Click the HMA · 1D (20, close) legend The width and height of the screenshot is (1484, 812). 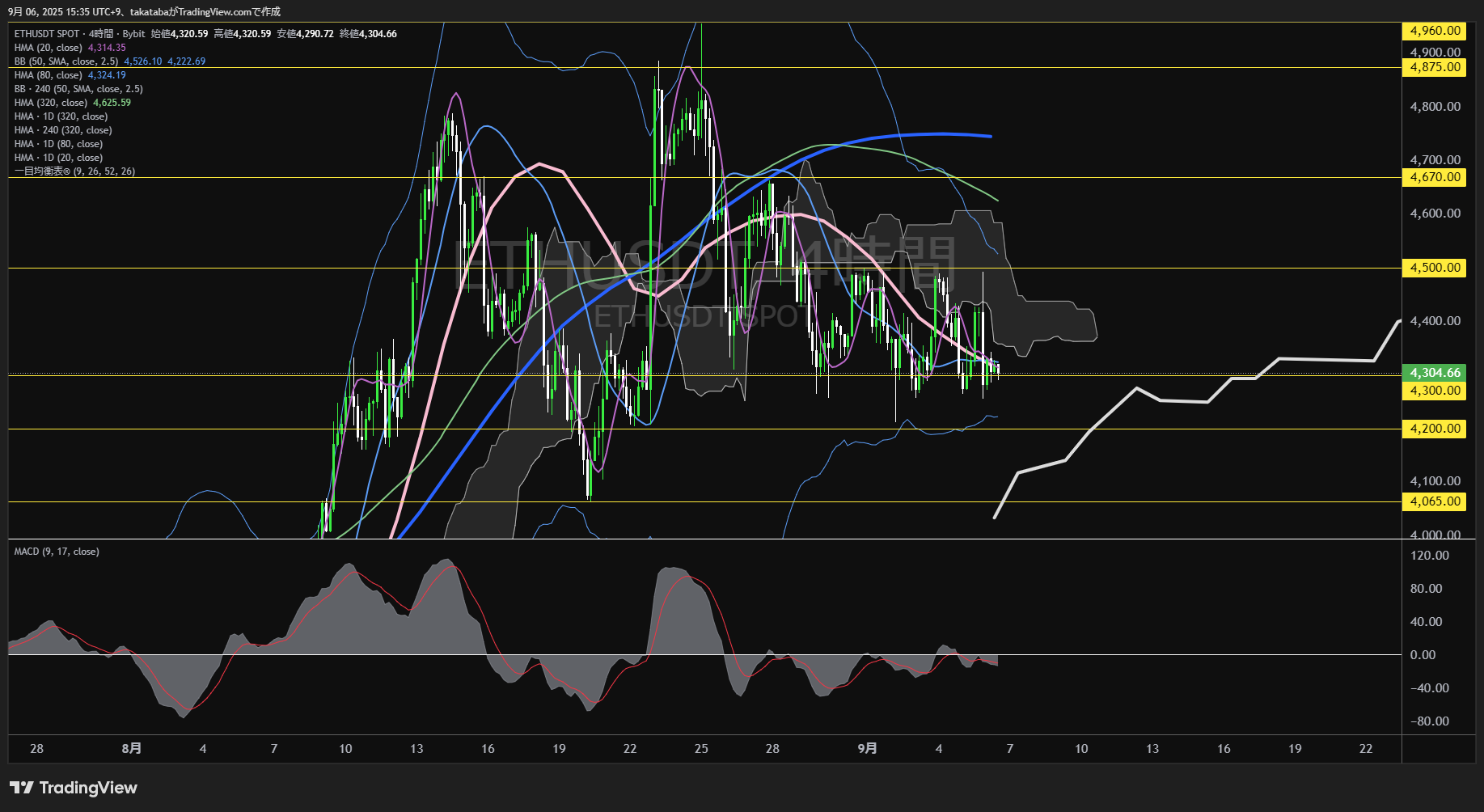click(x=58, y=158)
